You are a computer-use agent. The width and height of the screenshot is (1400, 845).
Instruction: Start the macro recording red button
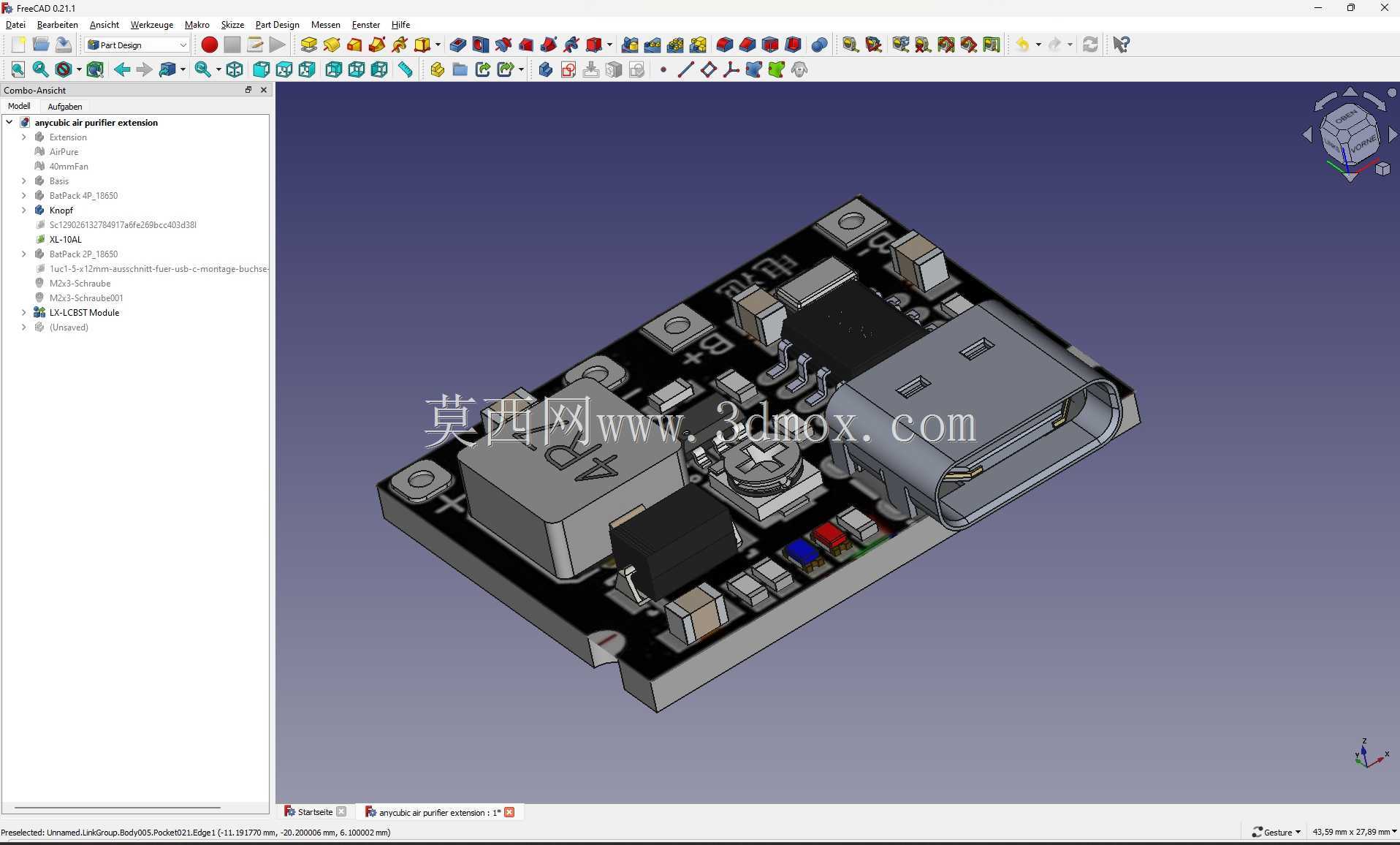(x=209, y=45)
